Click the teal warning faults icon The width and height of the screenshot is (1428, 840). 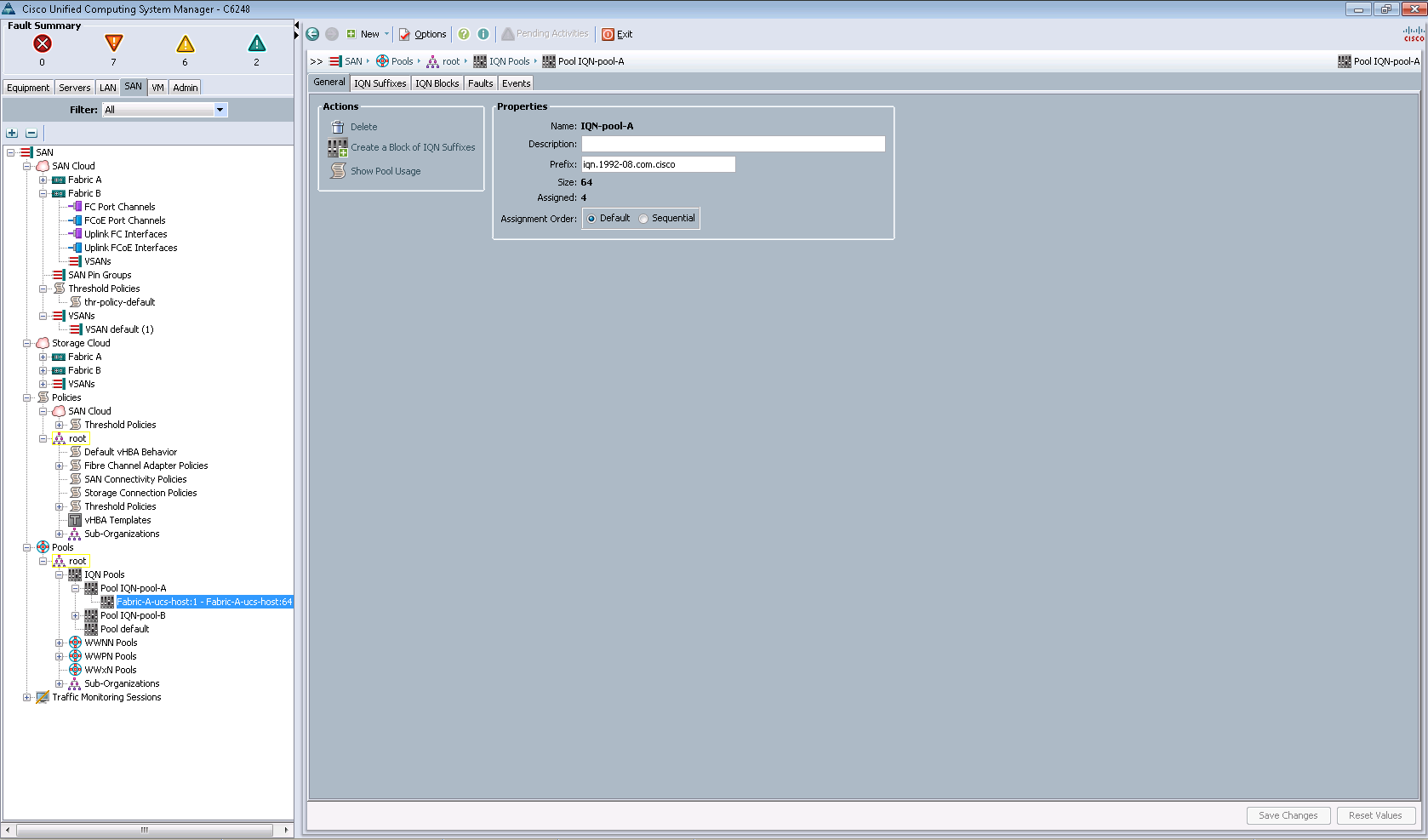pos(257,43)
